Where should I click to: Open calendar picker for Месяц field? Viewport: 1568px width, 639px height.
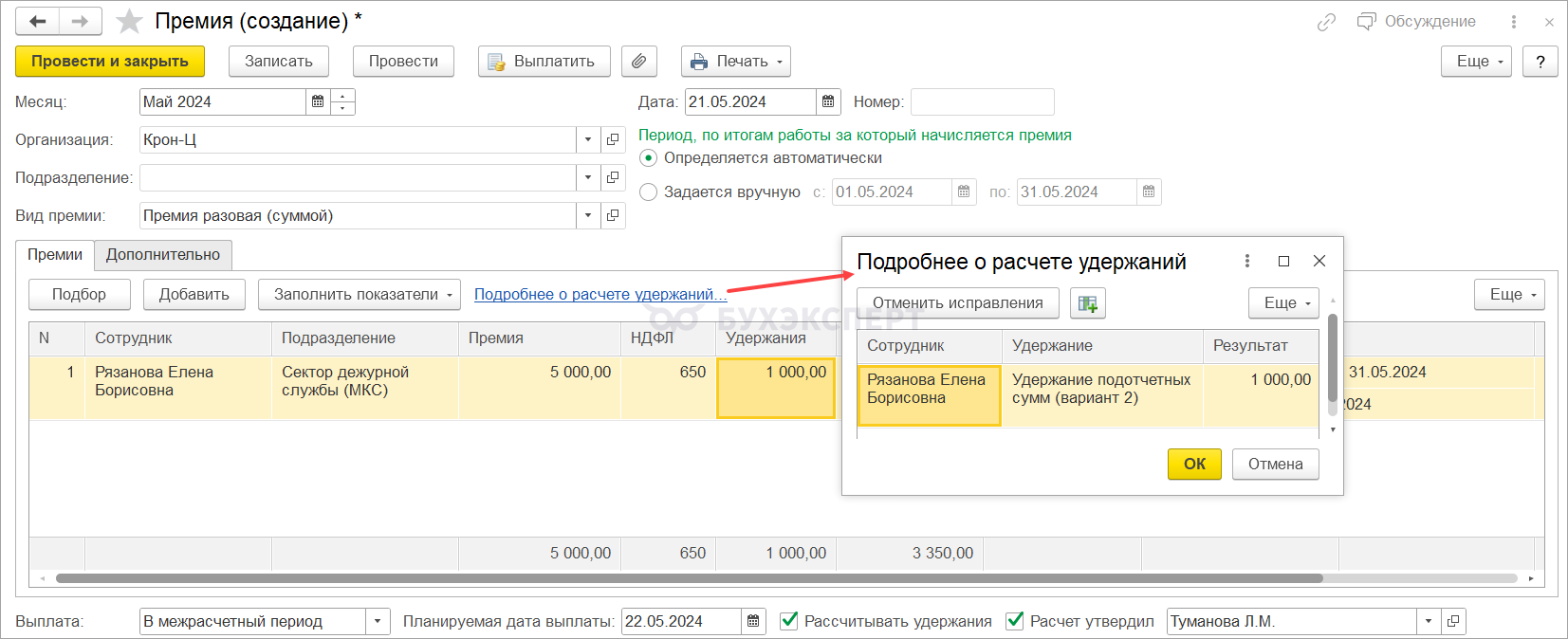(x=318, y=101)
